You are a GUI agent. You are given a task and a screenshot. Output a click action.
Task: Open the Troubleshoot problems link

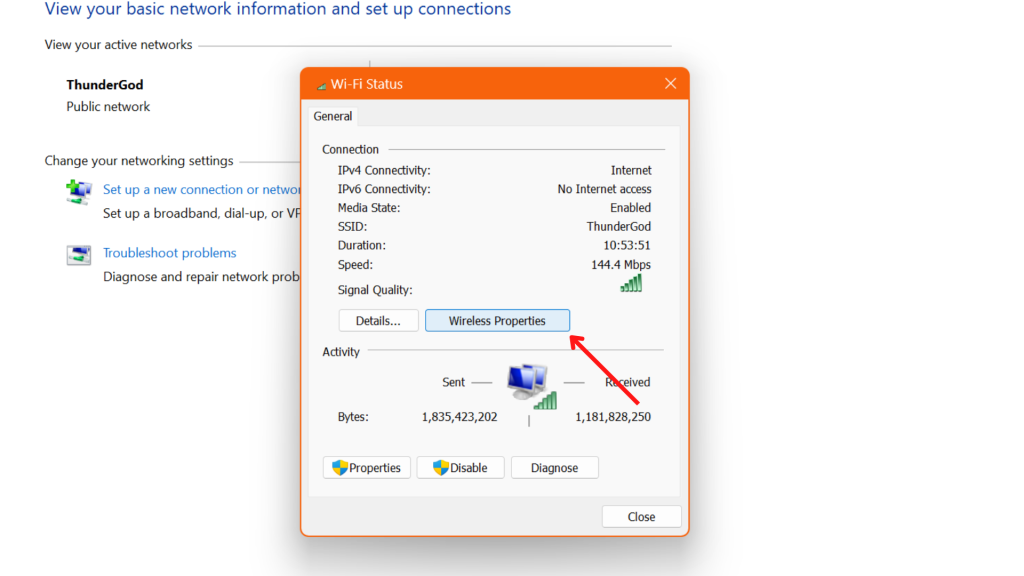click(170, 253)
